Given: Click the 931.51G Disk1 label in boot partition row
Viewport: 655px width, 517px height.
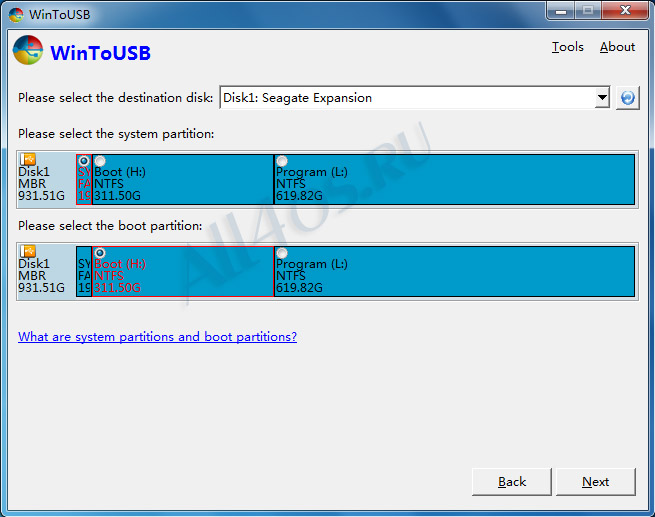Looking at the screenshot, I should [x=41, y=287].
